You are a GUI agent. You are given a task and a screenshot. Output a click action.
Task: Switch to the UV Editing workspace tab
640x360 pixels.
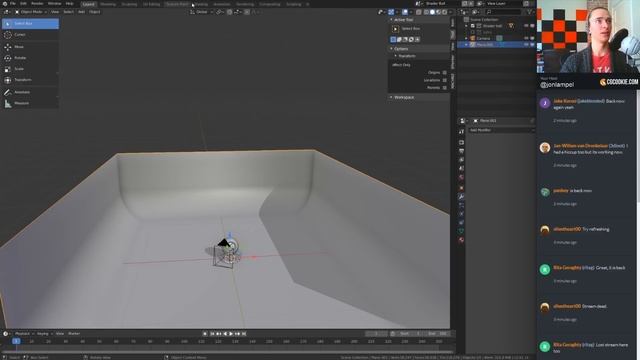(151, 4)
